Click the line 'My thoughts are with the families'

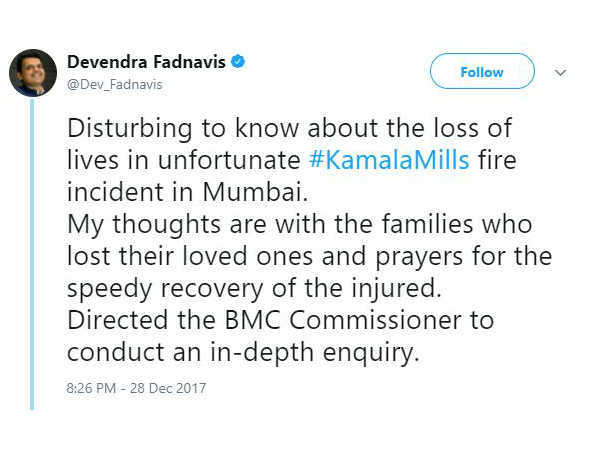click(x=300, y=224)
